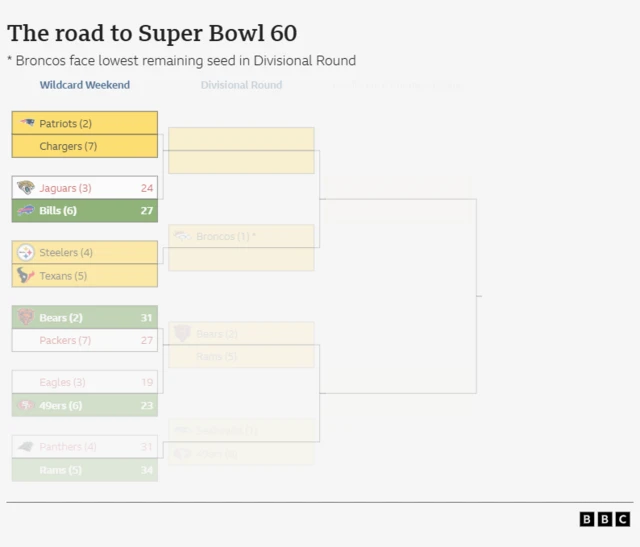The width and height of the screenshot is (640, 547).
Task: Click the Bills buffalo logo
Action: 26,210
